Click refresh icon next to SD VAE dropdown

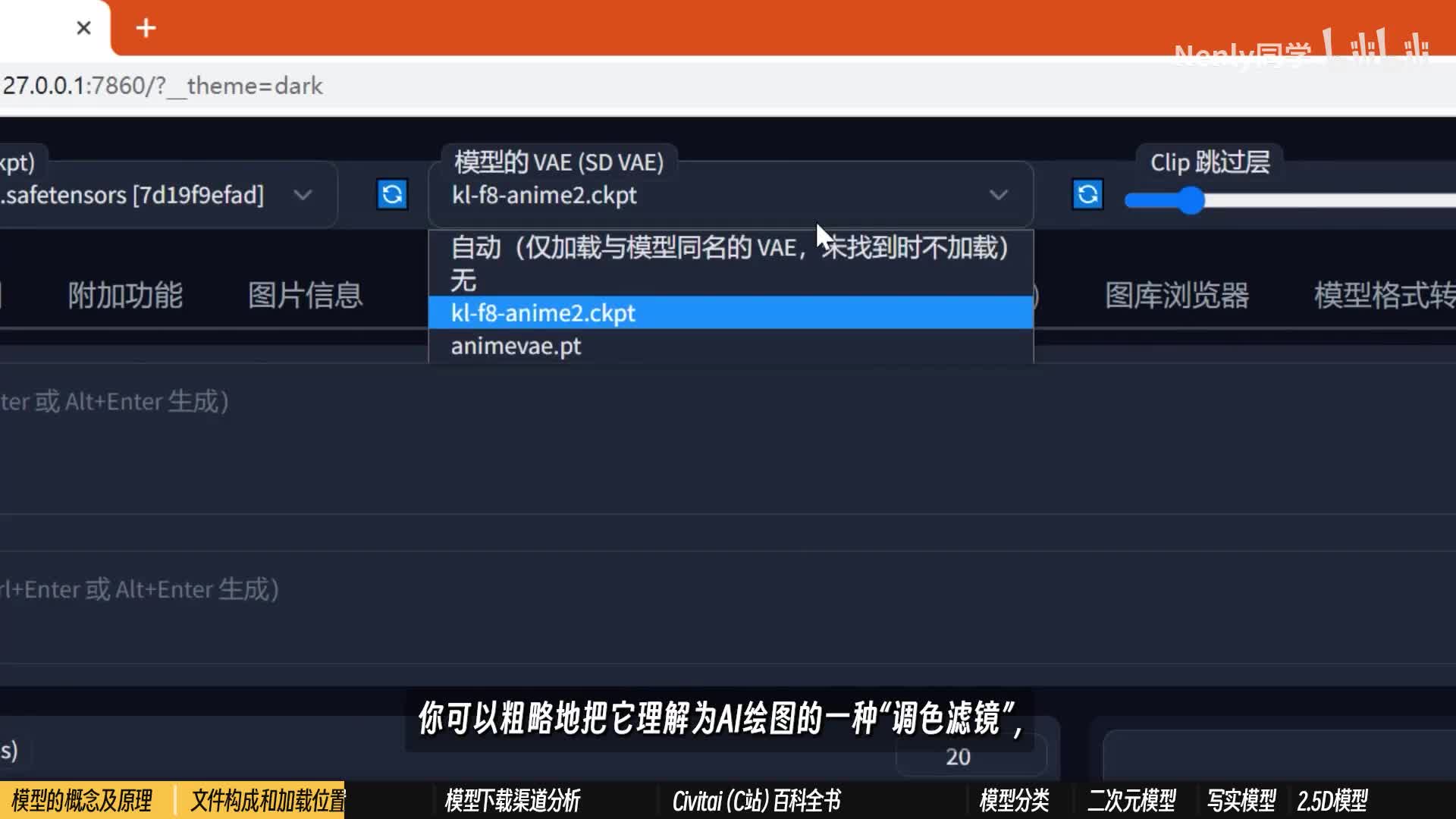[x=1087, y=195]
